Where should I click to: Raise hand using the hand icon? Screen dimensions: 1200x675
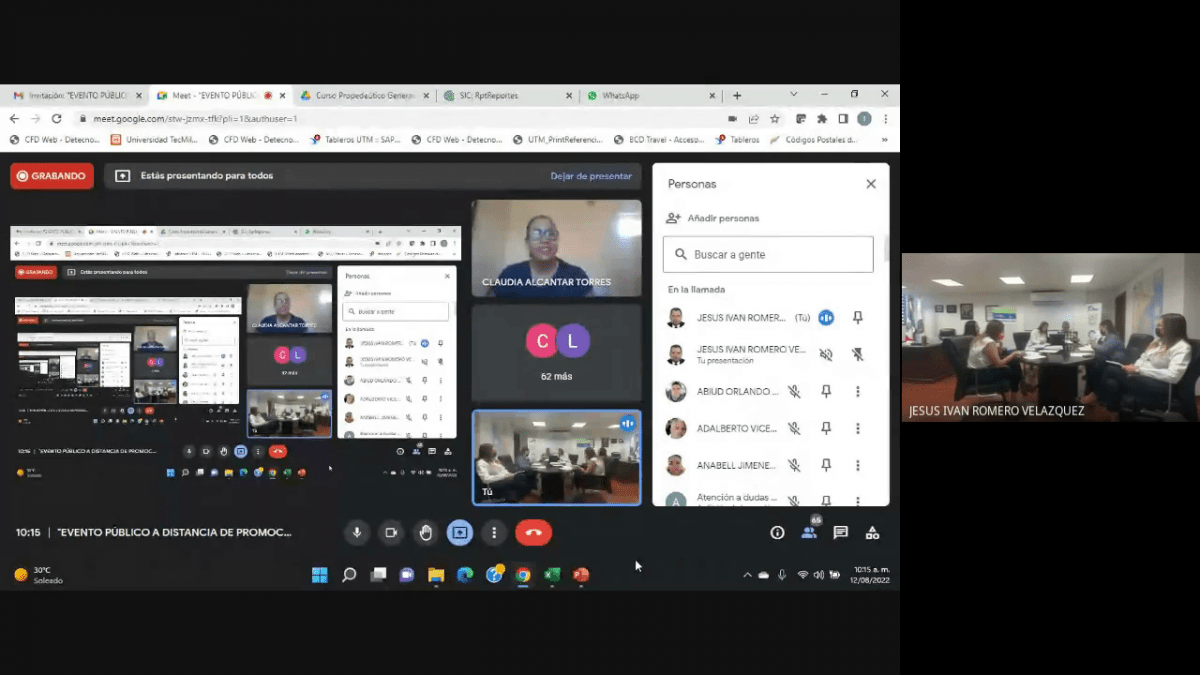(426, 533)
